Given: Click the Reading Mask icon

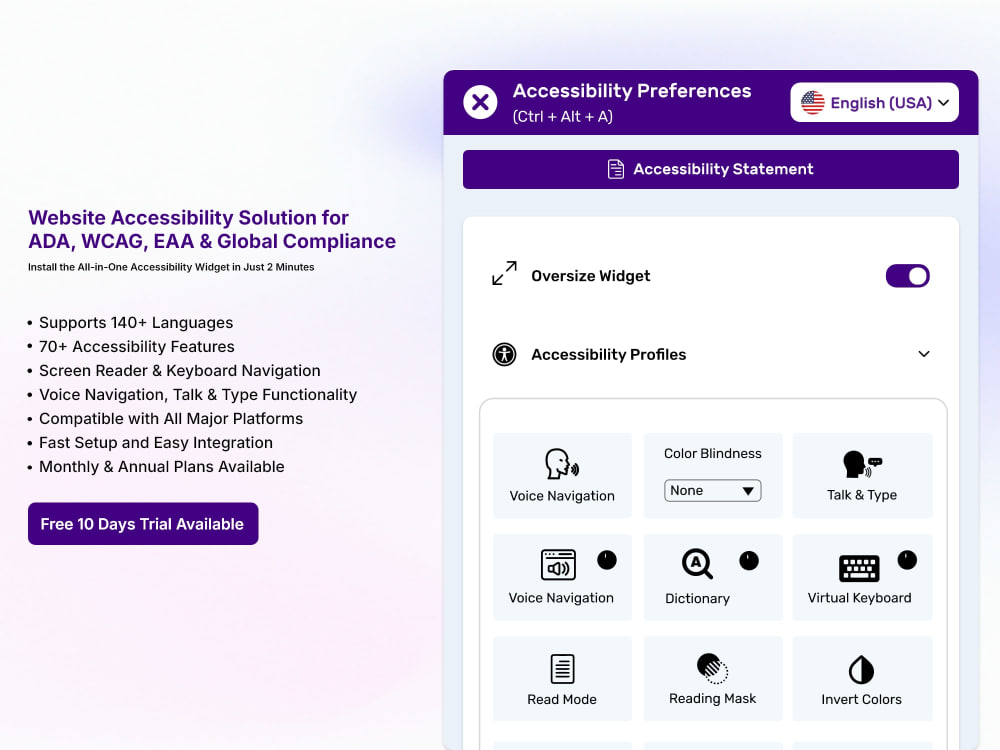Looking at the screenshot, I should [712, 668].
